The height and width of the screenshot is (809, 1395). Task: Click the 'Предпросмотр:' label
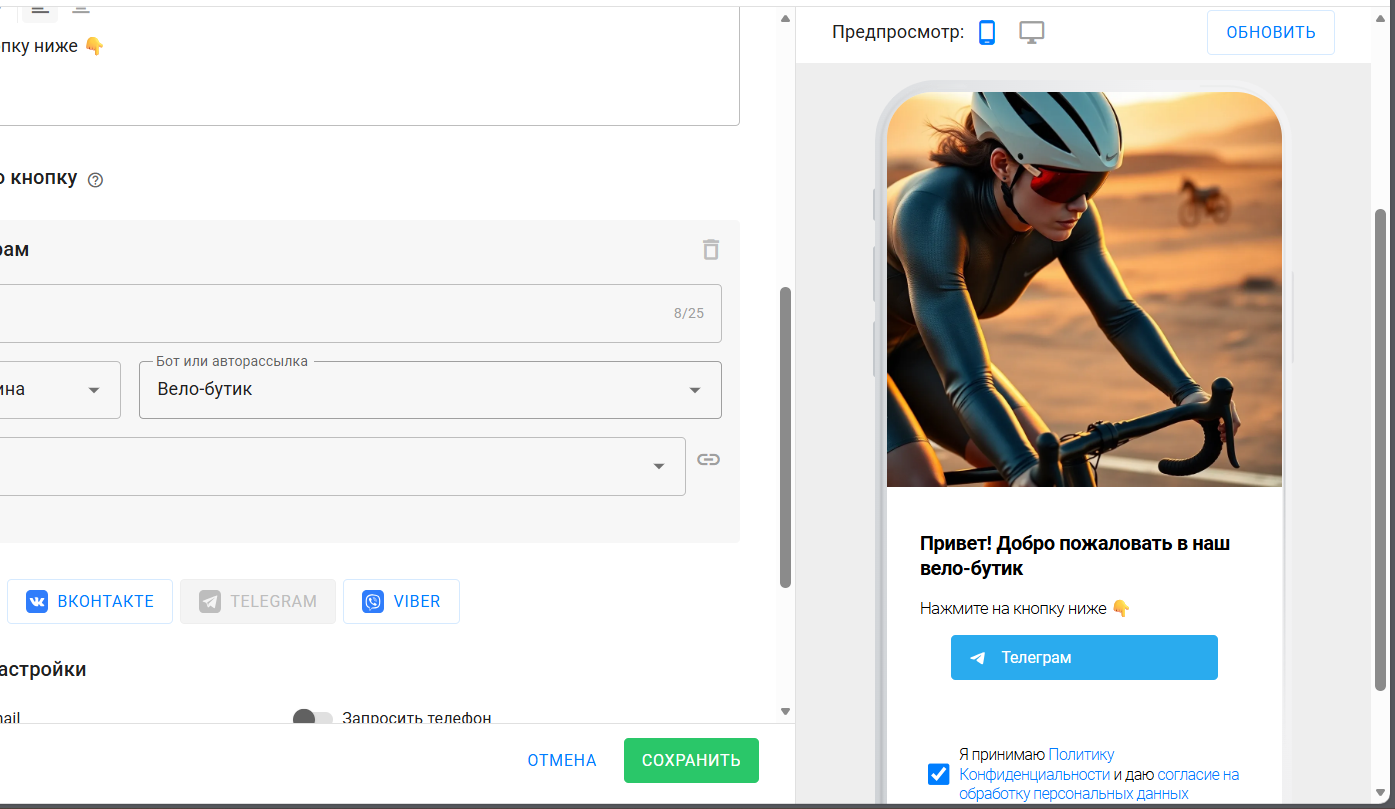click(x=898, y=32)
